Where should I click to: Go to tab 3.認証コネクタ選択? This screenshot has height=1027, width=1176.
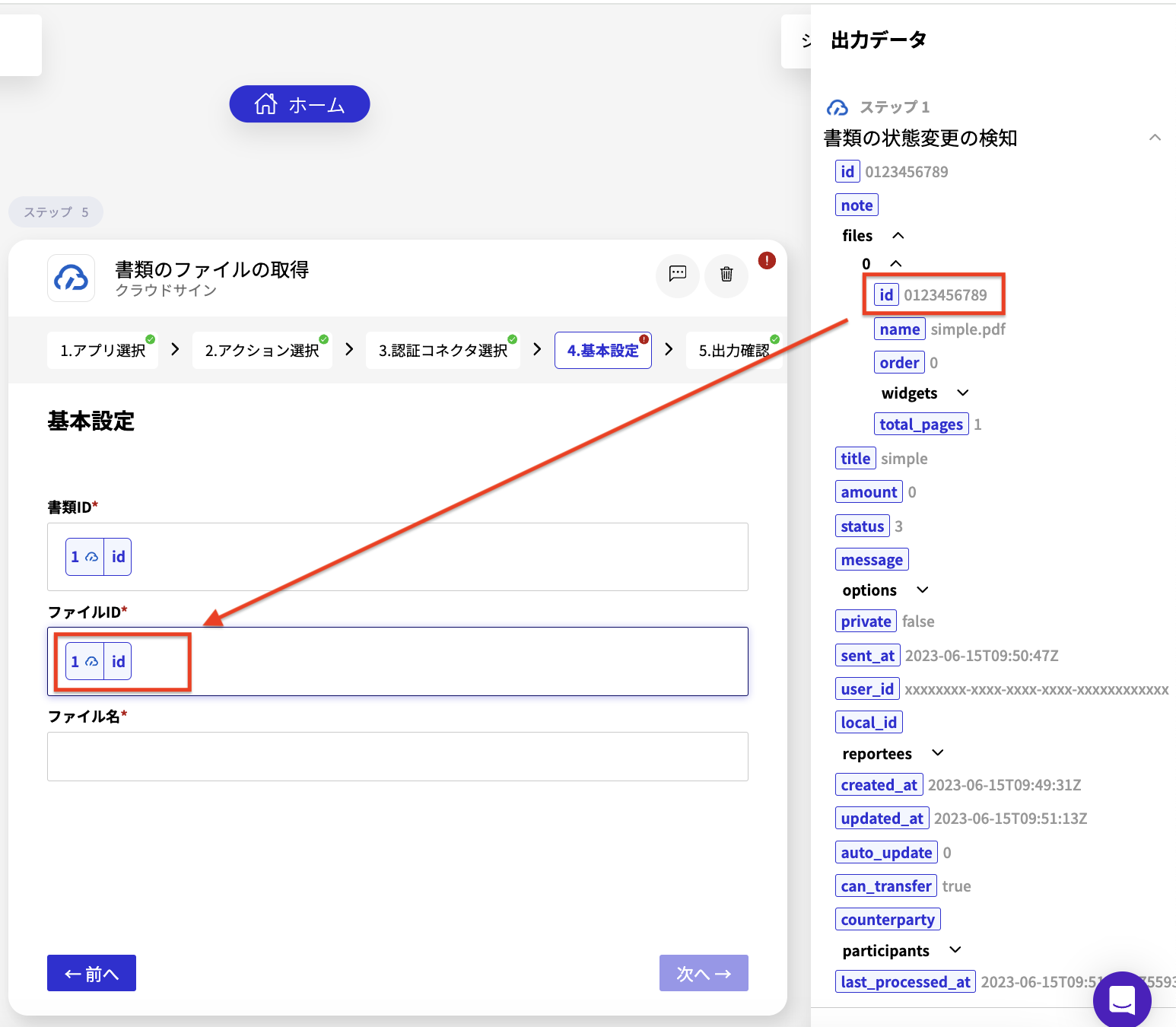pos(443,351)
